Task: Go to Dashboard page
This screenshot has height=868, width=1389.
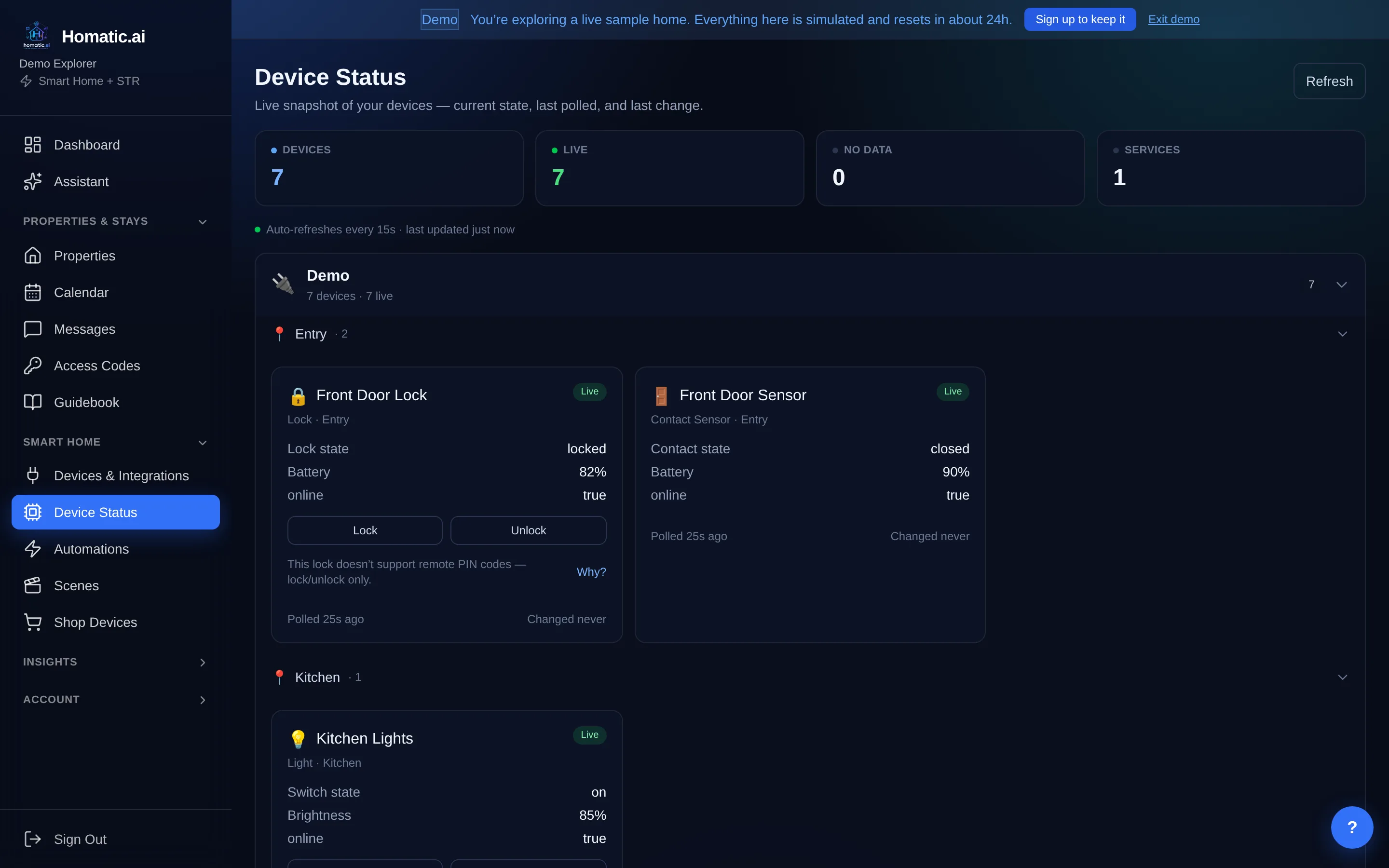Action: [115, 145]
